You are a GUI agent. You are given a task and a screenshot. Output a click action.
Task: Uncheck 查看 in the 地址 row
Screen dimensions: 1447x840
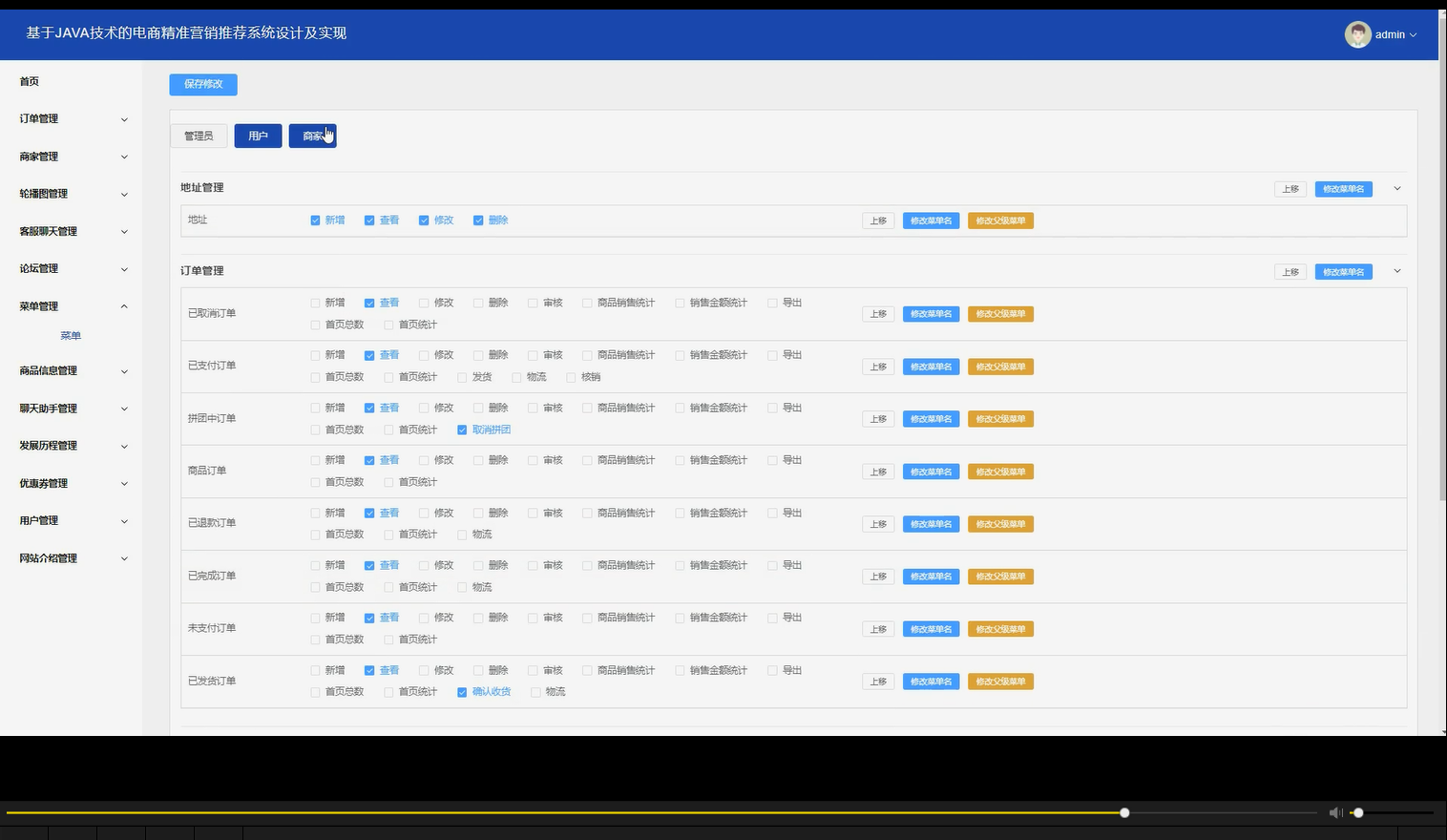pyautogui.click(x=369, y=220)
